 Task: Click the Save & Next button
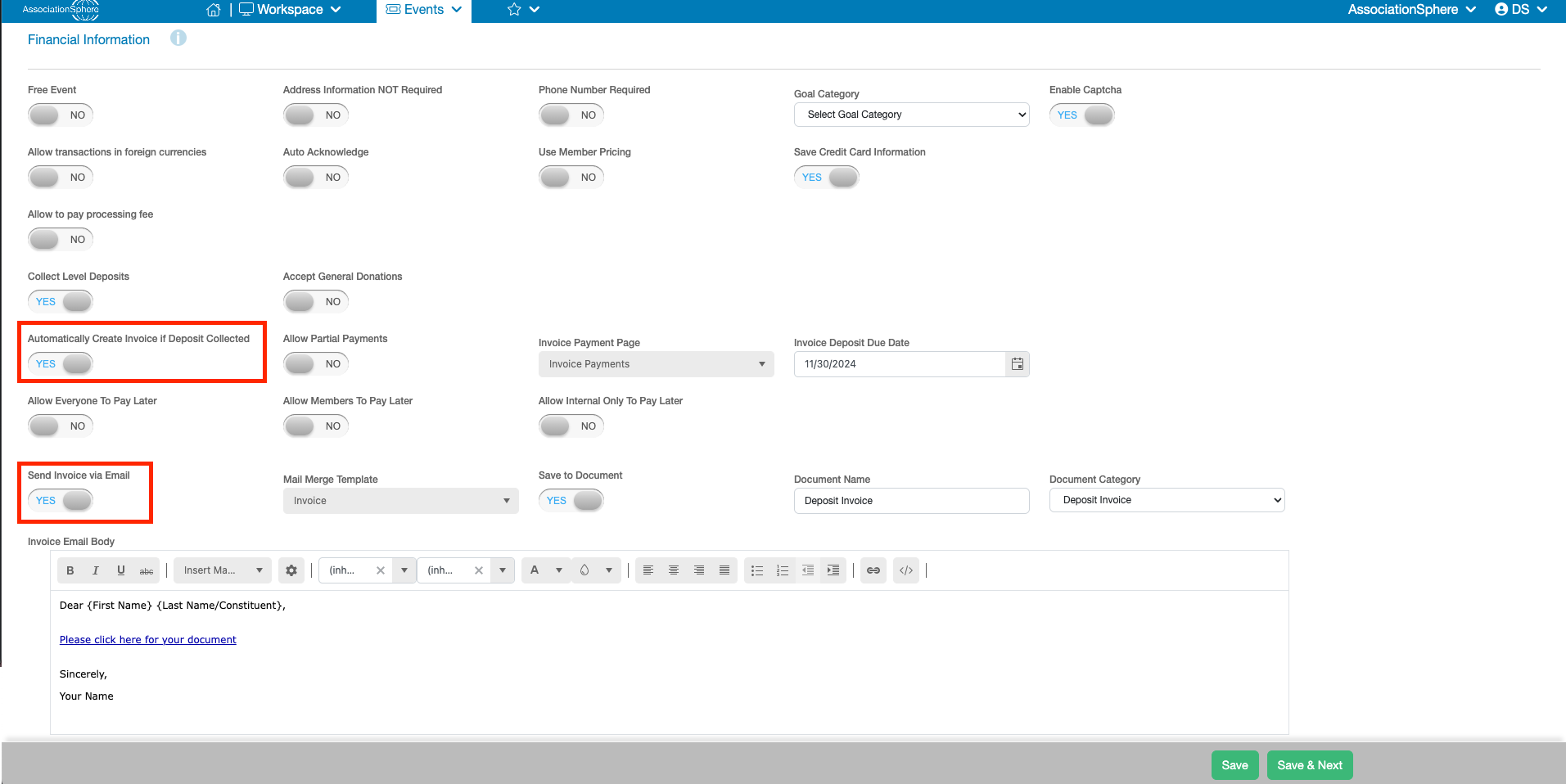coord(1310,765)
